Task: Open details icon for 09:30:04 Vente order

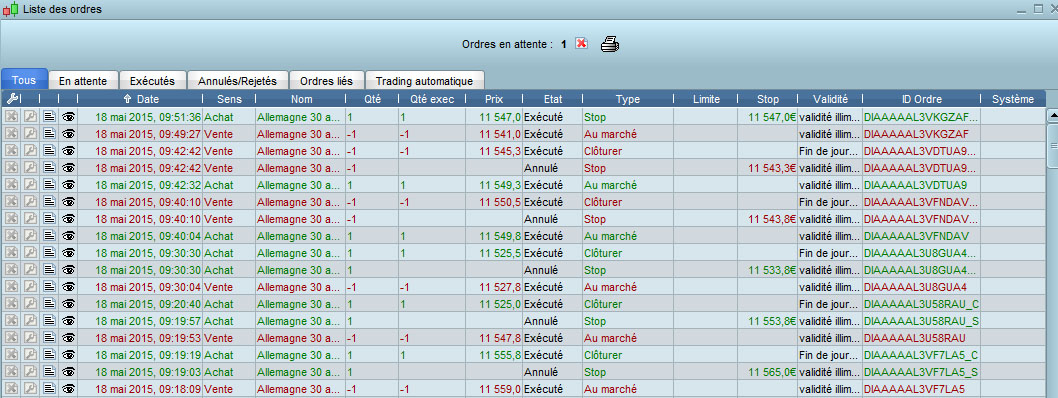Action: coord(49,287)
